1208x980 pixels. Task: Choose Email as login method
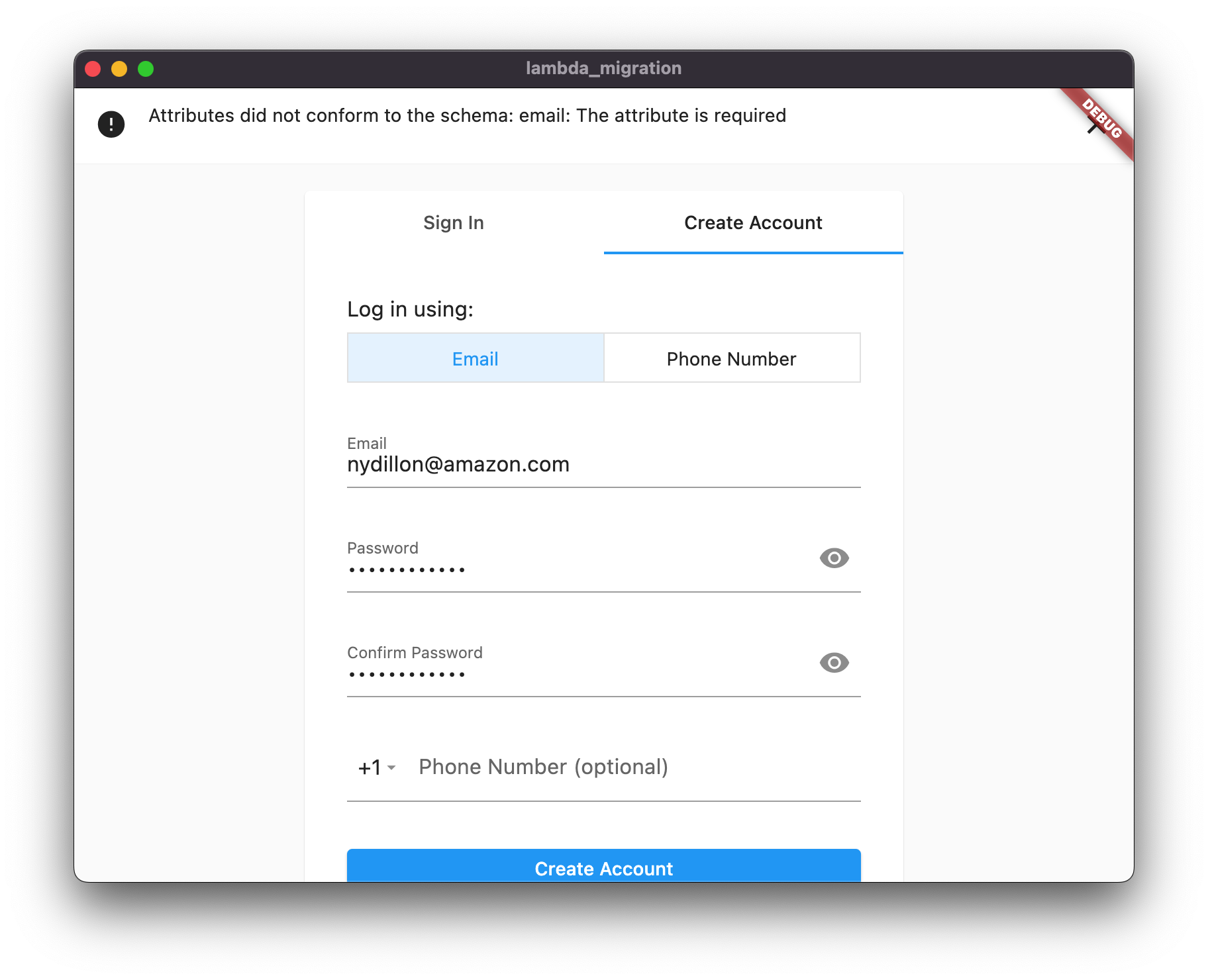click(476, 358)
